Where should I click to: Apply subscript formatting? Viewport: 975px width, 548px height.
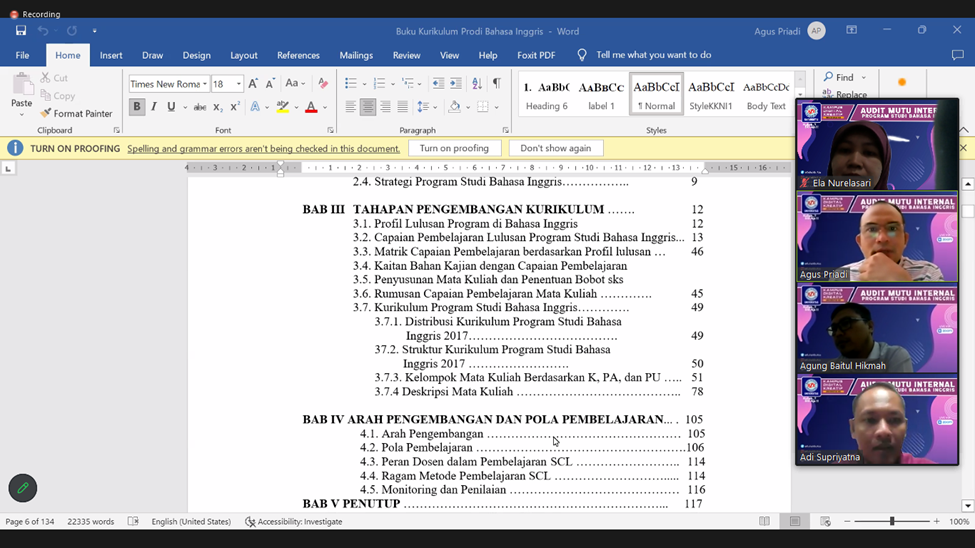click(x=217, y=107)
